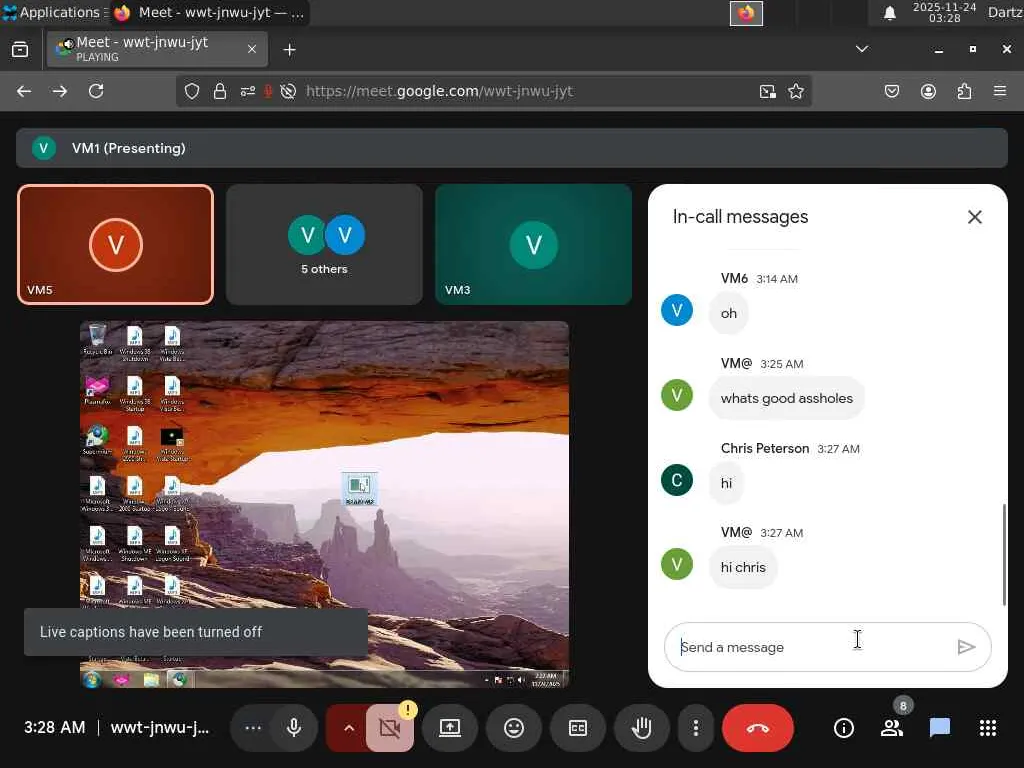This screenshot has height=768, width=1024.
Task: Click the microphone permission indicator in URL bar
Action: tap(268, 91)
